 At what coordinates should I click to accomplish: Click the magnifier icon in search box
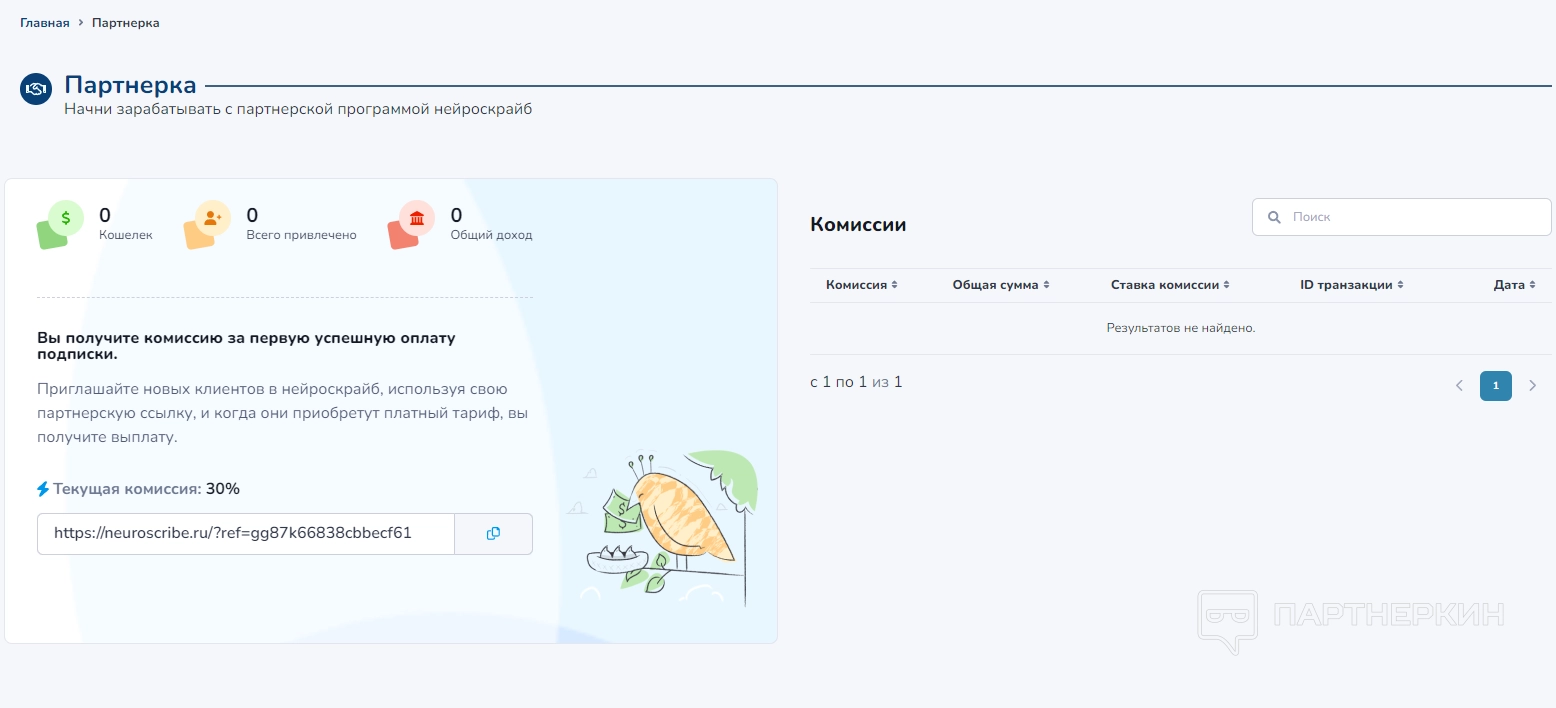click(1274, 217)
